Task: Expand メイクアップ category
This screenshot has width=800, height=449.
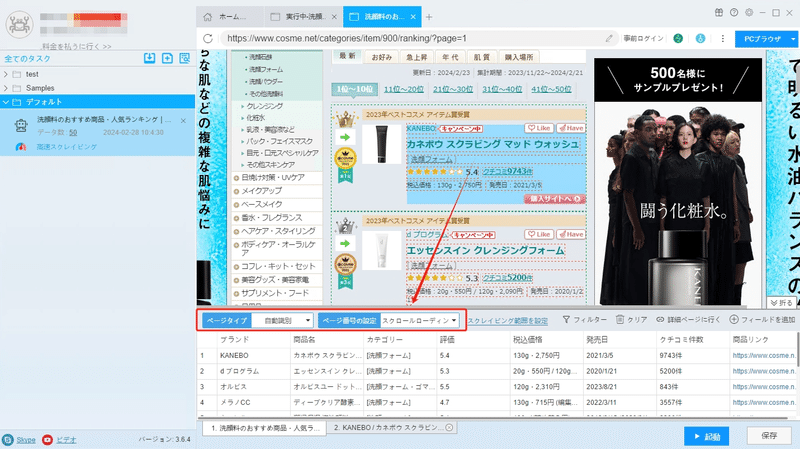Action: 236,191
